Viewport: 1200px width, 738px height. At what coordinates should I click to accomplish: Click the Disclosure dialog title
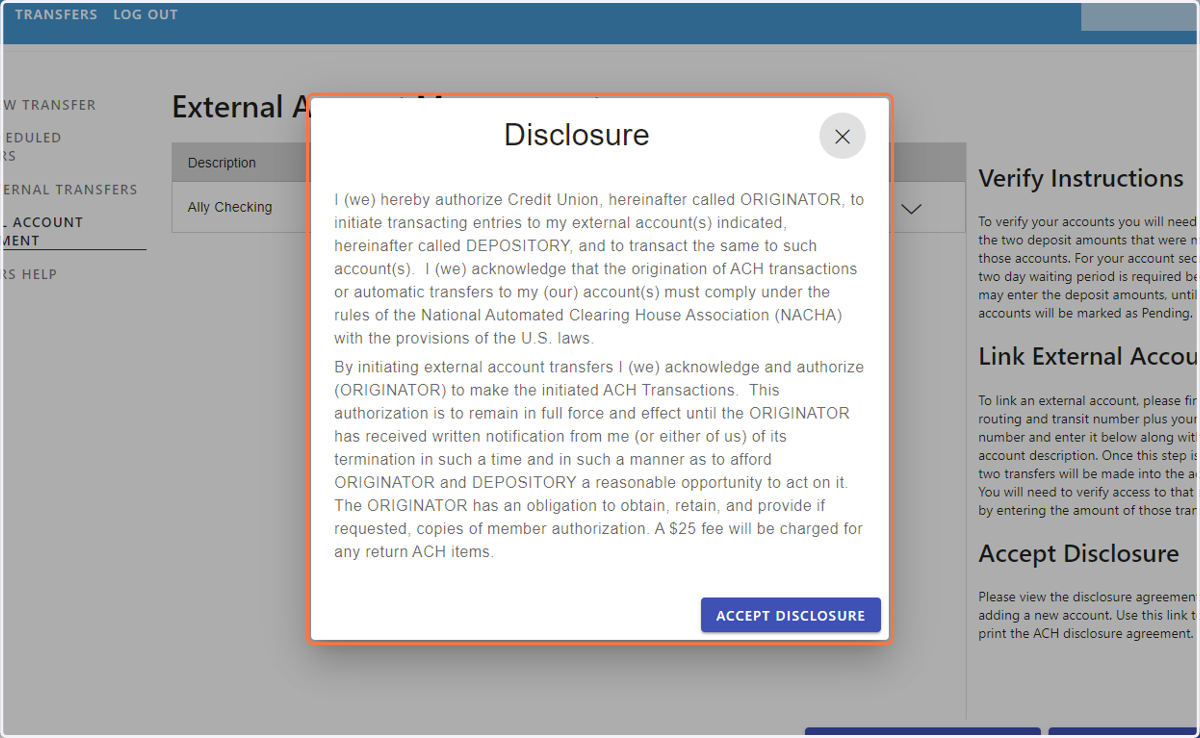(x=576, y=135)
